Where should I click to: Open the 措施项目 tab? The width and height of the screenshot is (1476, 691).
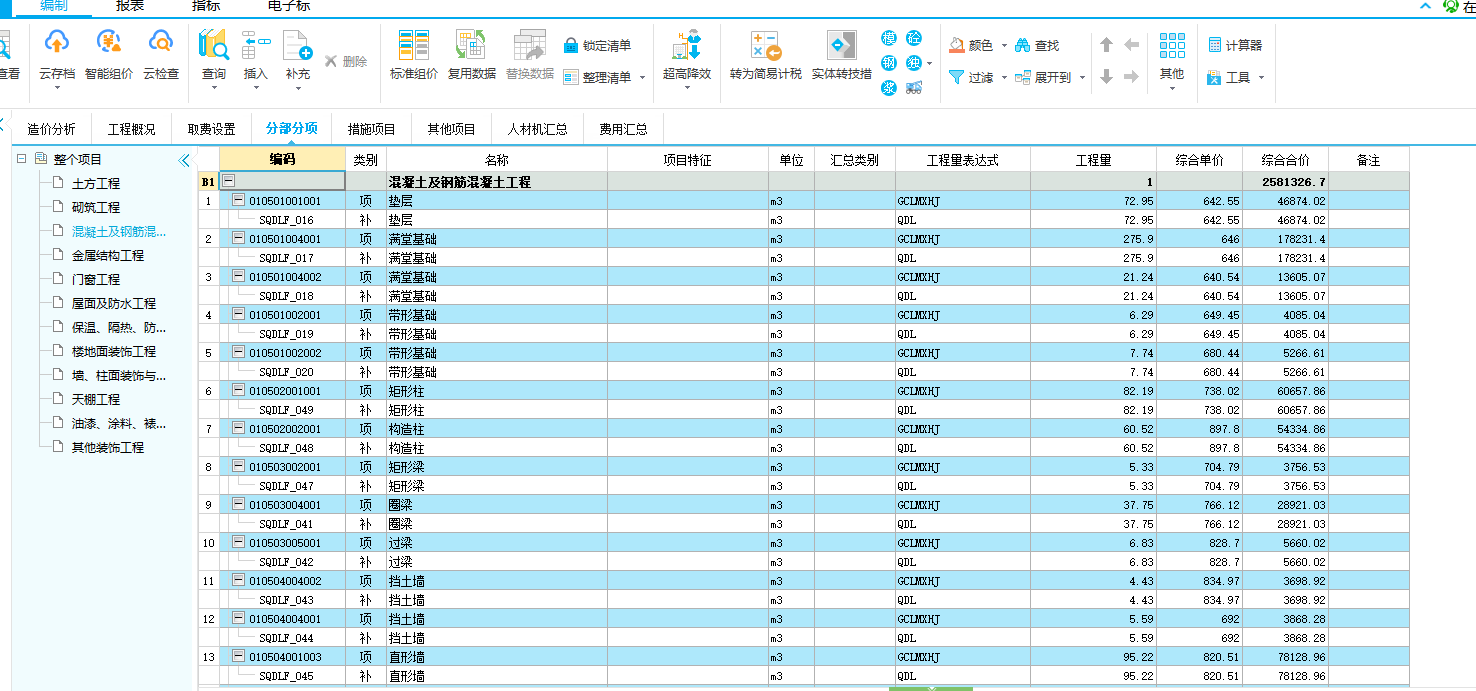point(372,129)
